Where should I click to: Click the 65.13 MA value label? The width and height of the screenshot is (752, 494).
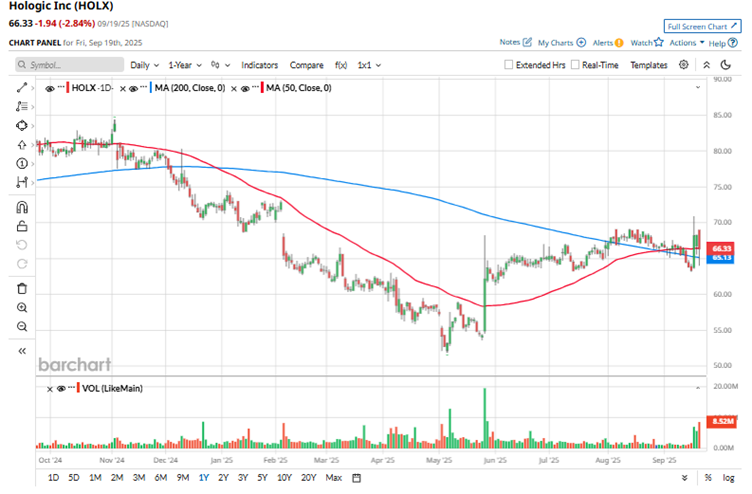pos(721,258)
